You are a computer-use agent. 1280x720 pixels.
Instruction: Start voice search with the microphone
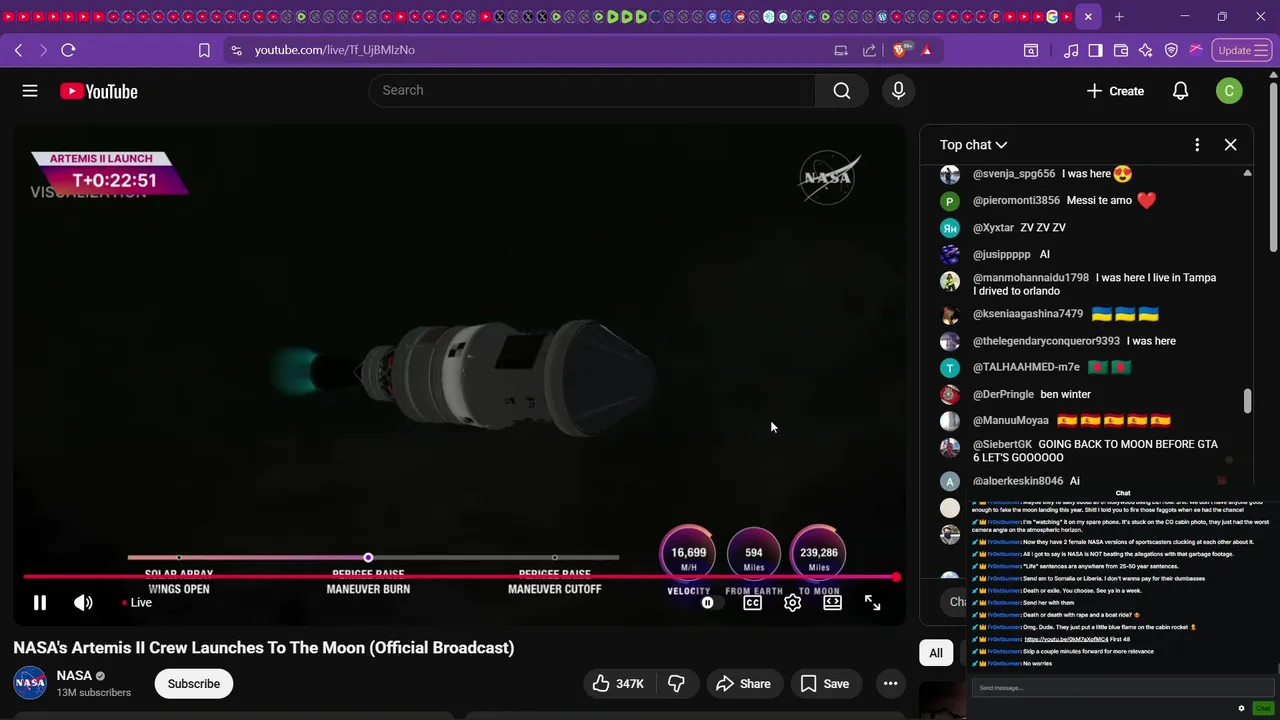898,91
